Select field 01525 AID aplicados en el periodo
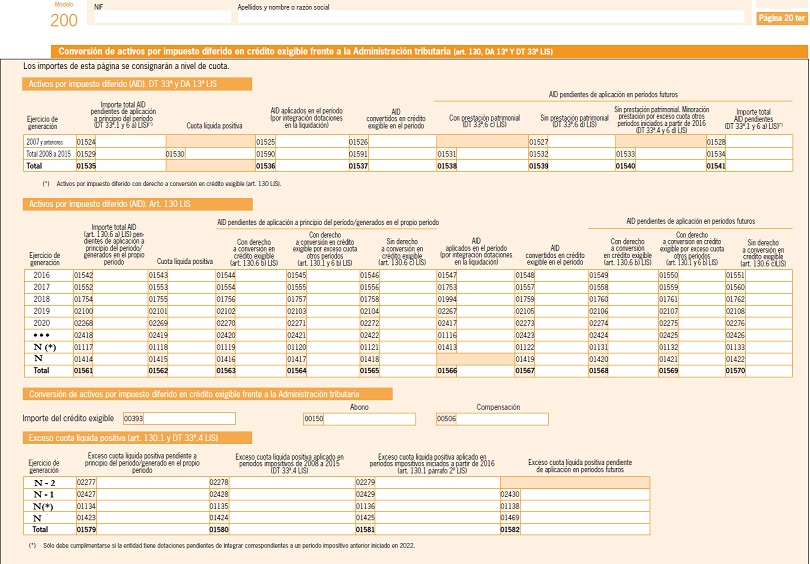Screen dimensions: 810x564 (312, 142)
